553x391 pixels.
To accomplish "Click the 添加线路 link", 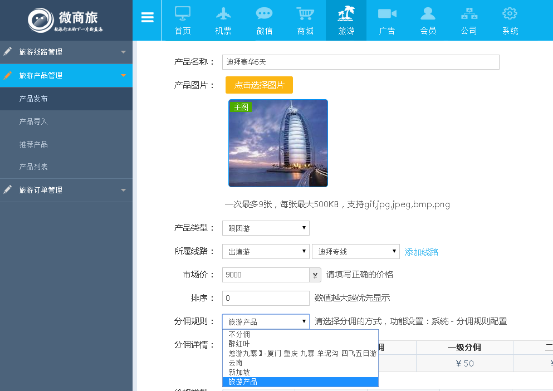I will click(421, 252).
